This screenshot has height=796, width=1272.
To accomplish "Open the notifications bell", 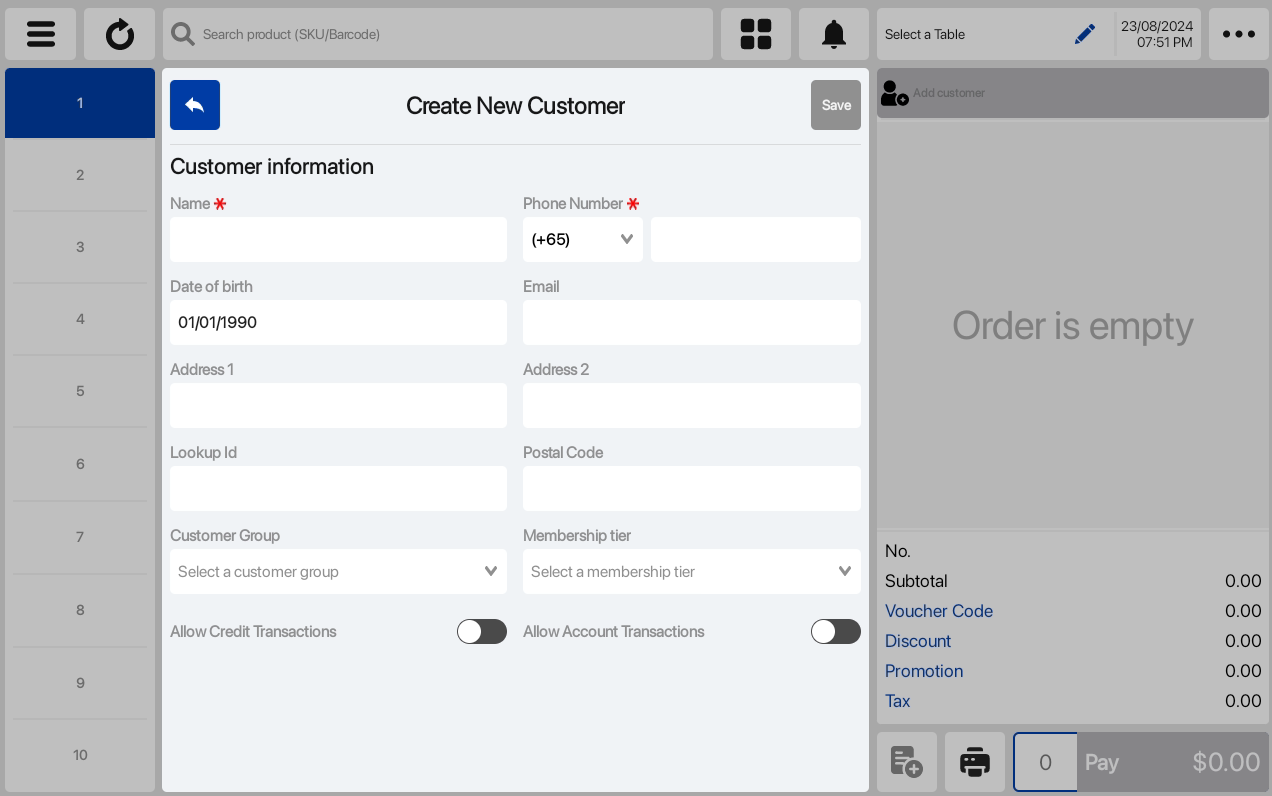I will [833, 33].
